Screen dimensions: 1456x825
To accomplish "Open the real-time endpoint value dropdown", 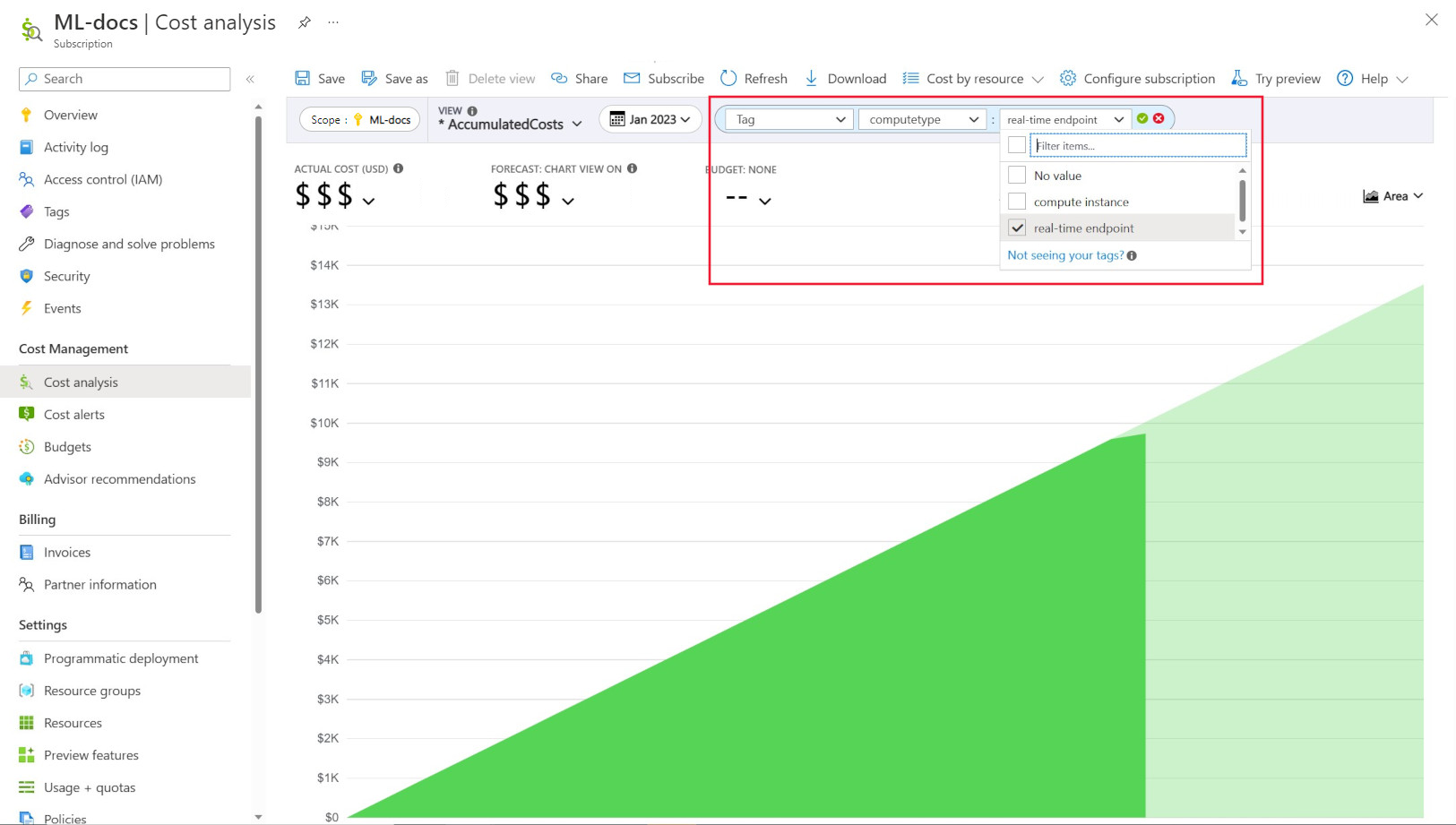I will point(1064,119).
